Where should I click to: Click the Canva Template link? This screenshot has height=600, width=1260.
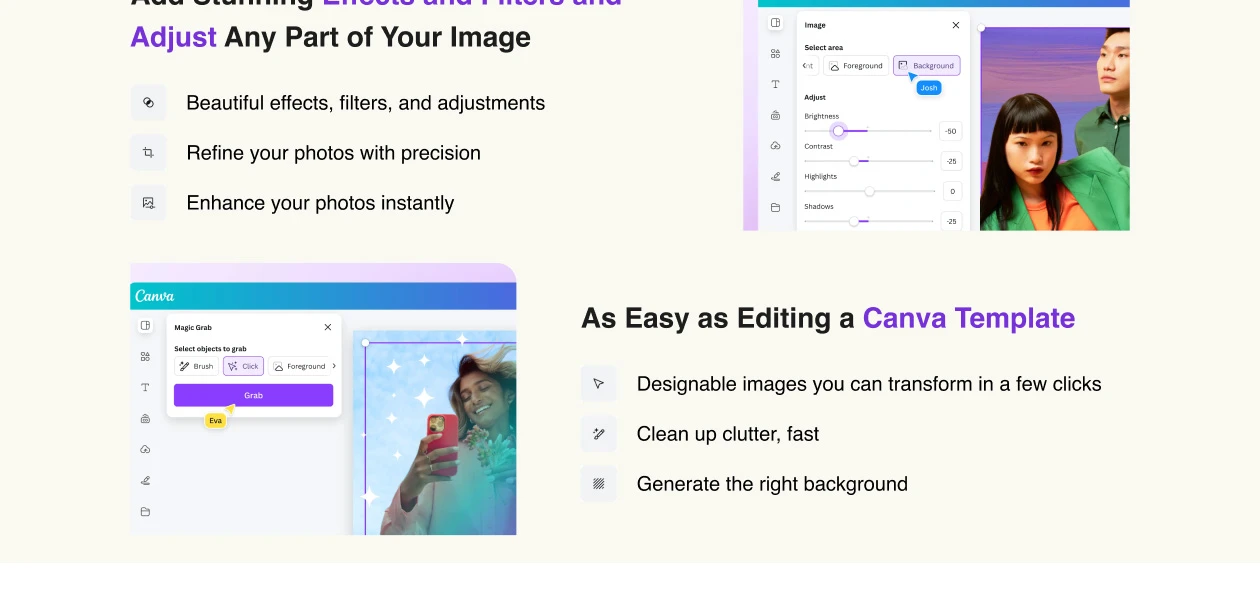pos(967,318)
